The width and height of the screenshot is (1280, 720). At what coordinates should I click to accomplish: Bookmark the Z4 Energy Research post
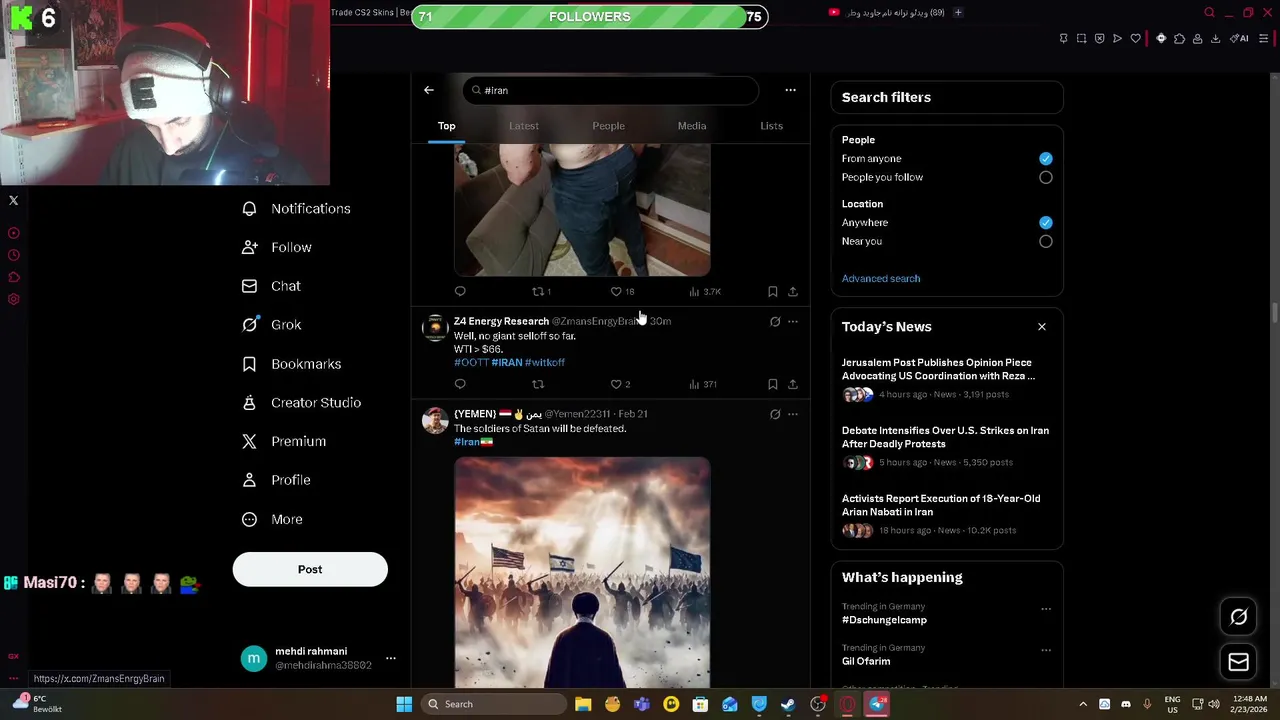[x=772, y=384]
